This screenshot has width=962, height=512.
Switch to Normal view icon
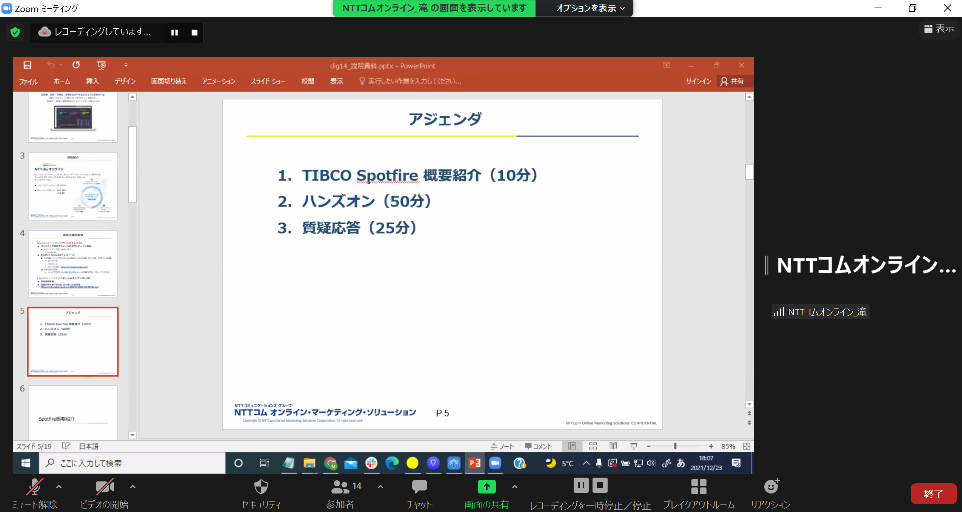[572, 446]
